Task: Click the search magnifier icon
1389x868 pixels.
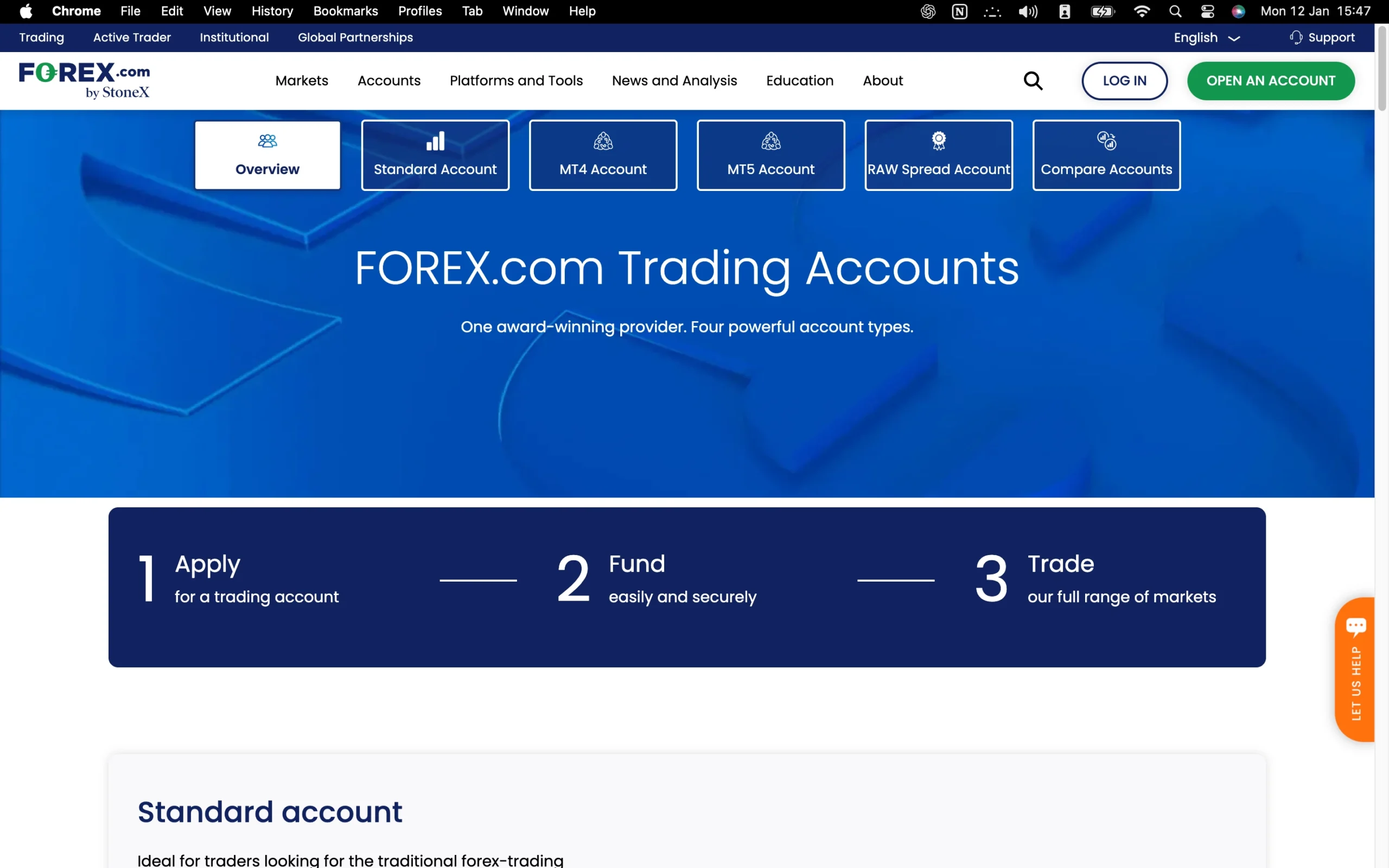Action: pyautogui.click(x=1033, y=80)
